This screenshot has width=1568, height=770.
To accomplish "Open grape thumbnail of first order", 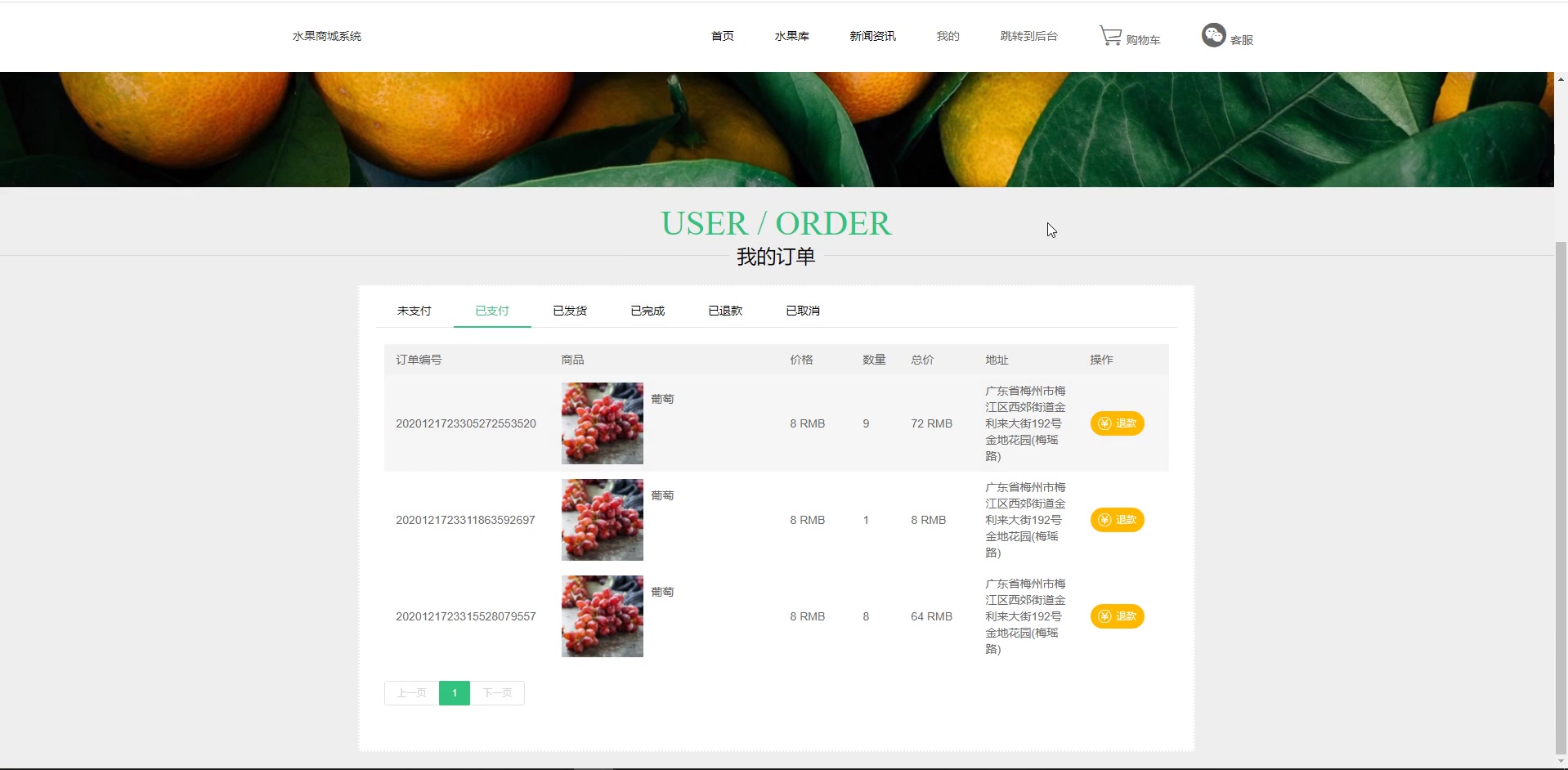I will [x=603, y=423].
